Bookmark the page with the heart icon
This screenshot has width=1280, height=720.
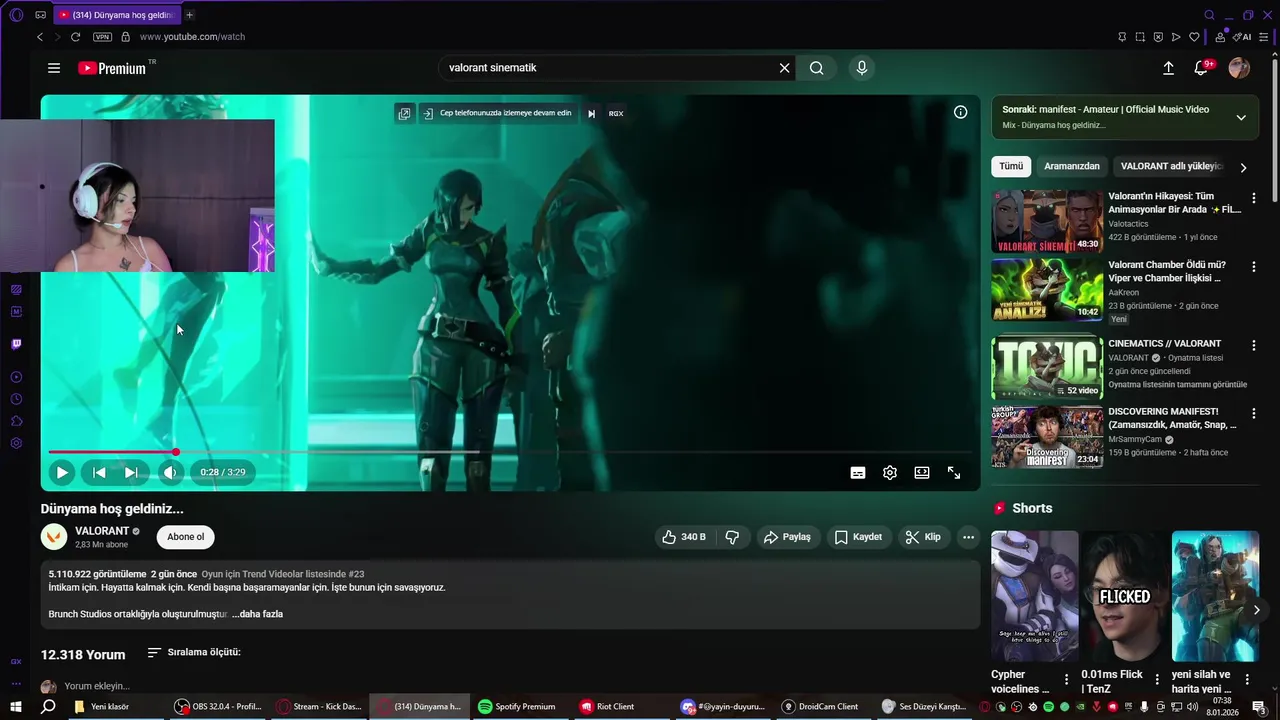pos(1194,37)
